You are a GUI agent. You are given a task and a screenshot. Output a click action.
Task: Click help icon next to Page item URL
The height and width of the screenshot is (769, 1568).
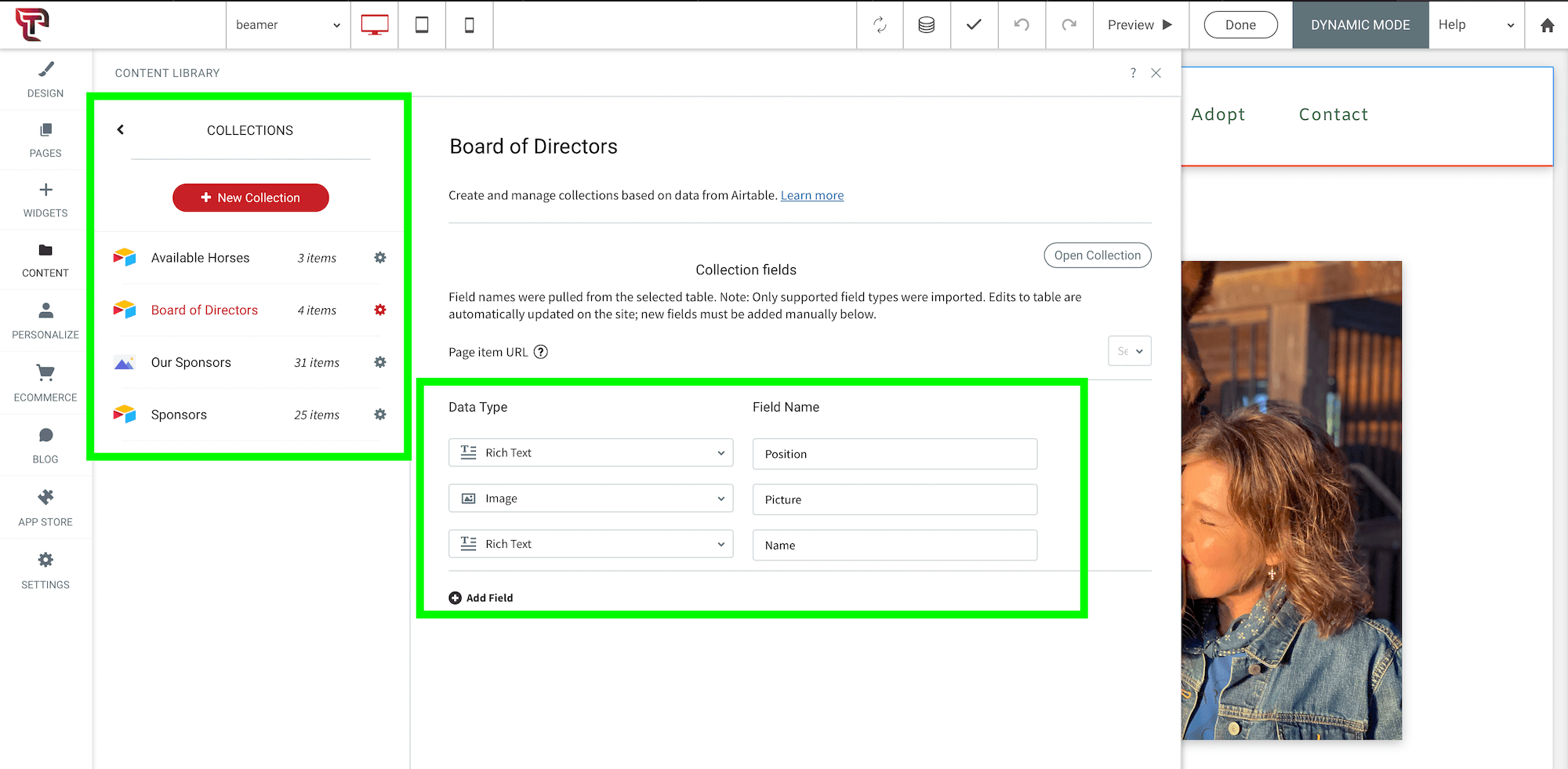[541, 352]
